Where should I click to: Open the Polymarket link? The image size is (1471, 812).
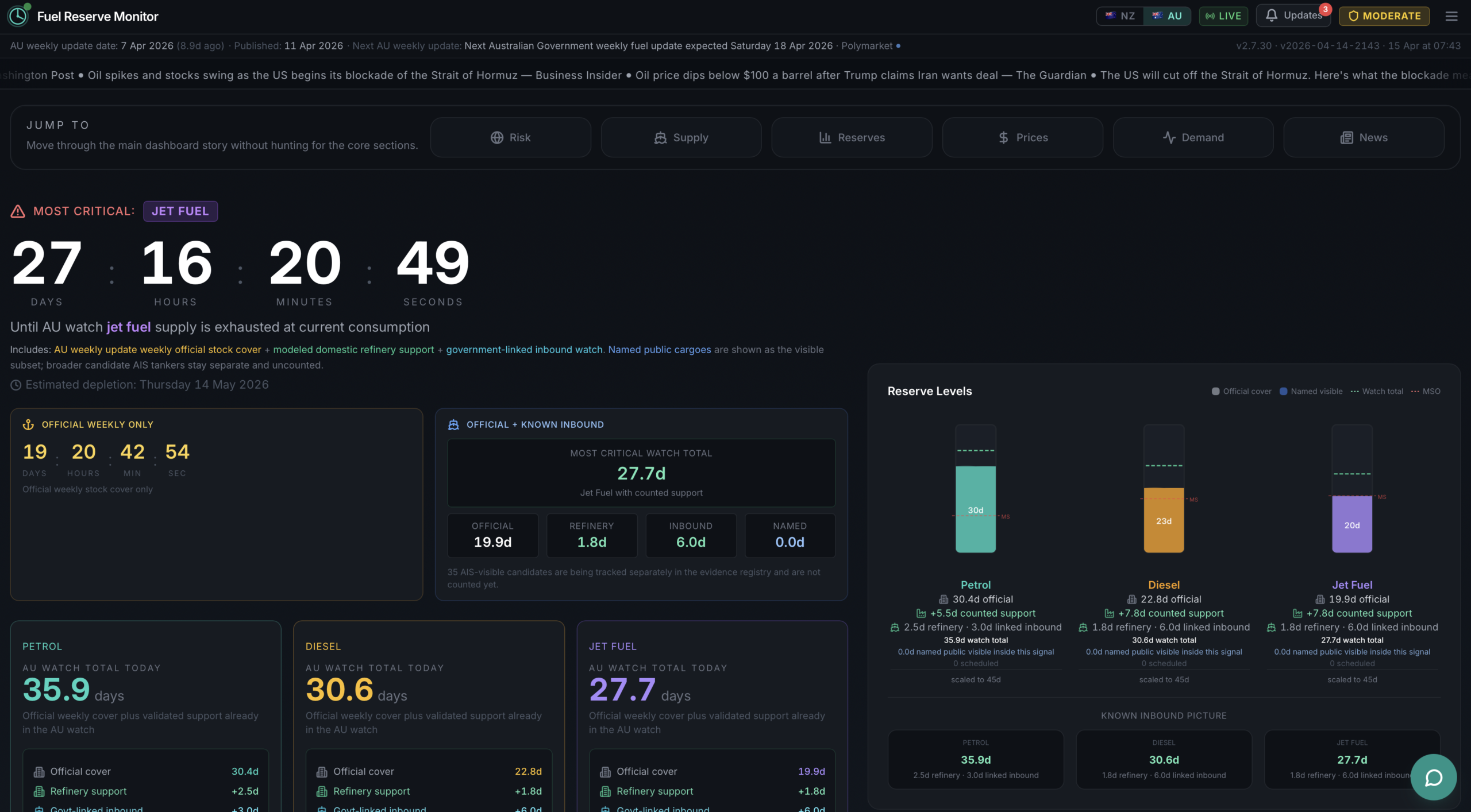pos(867,46)
